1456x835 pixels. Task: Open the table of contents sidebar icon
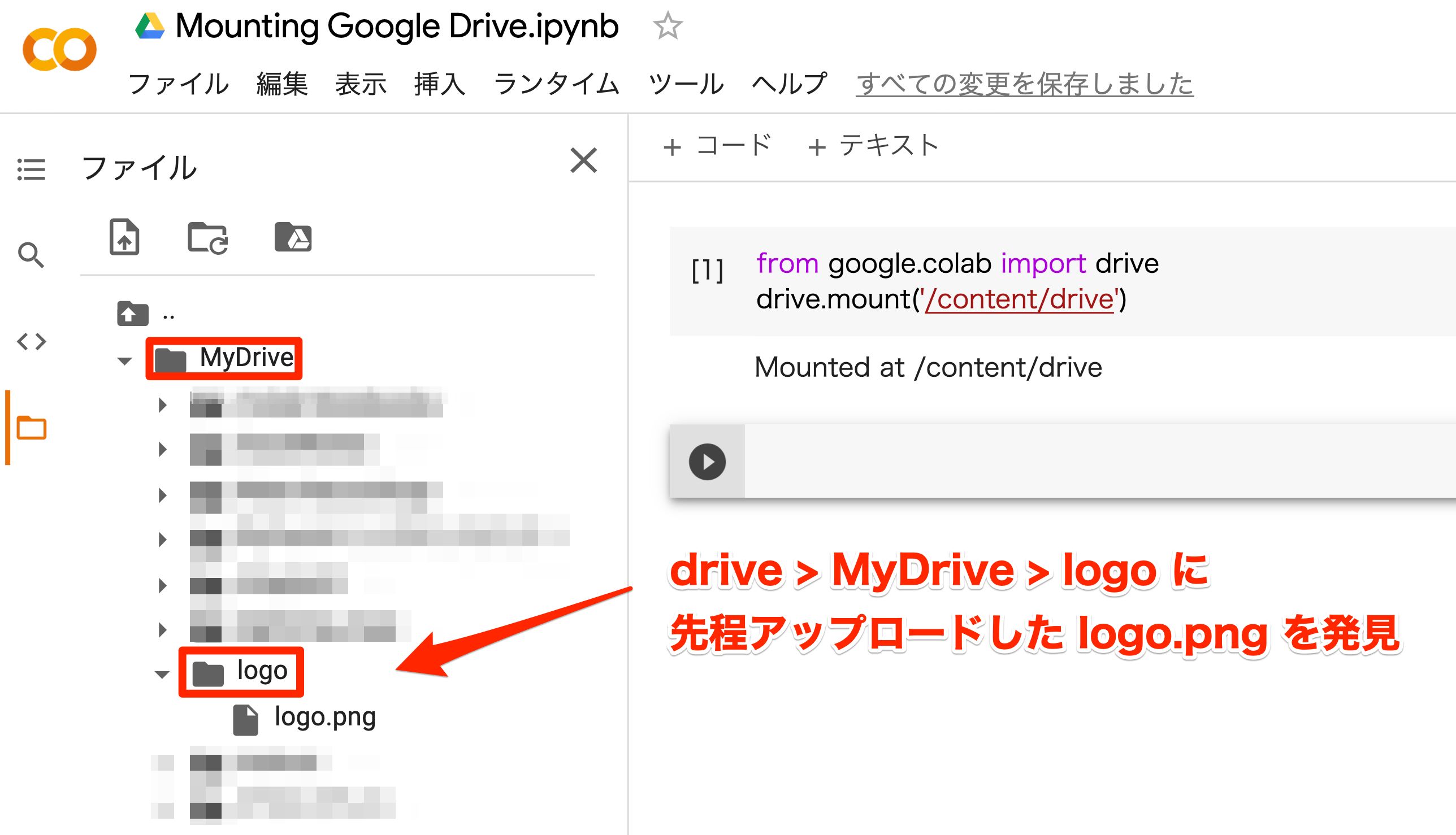pyautogui.click(x=31, y=169)
